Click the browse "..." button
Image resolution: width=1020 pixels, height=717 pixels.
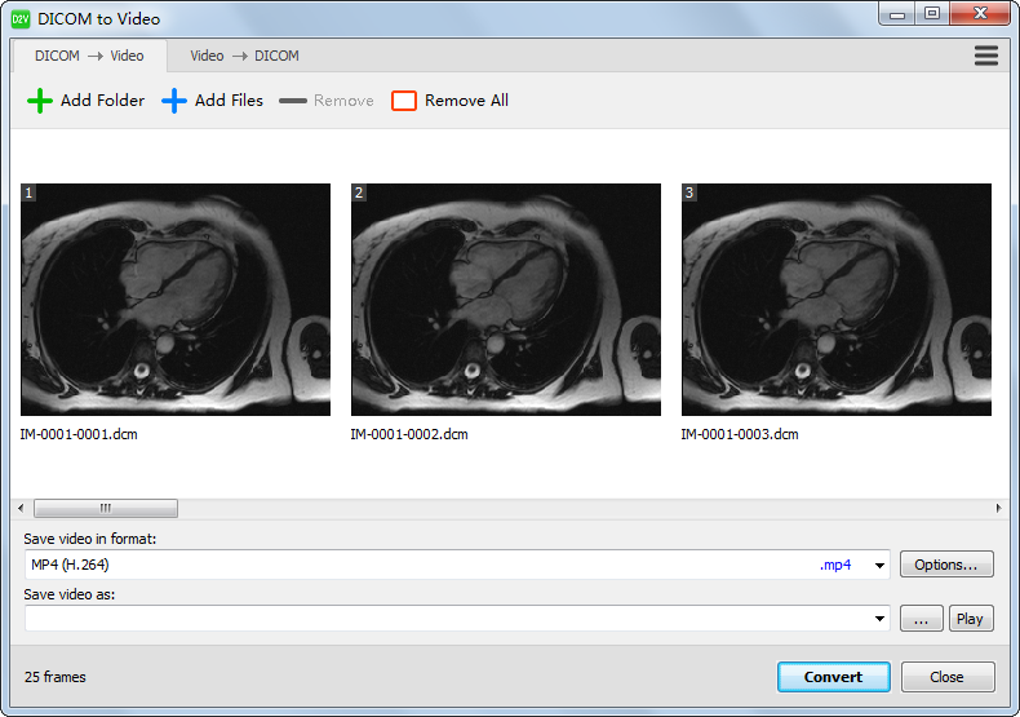point(921,618)
